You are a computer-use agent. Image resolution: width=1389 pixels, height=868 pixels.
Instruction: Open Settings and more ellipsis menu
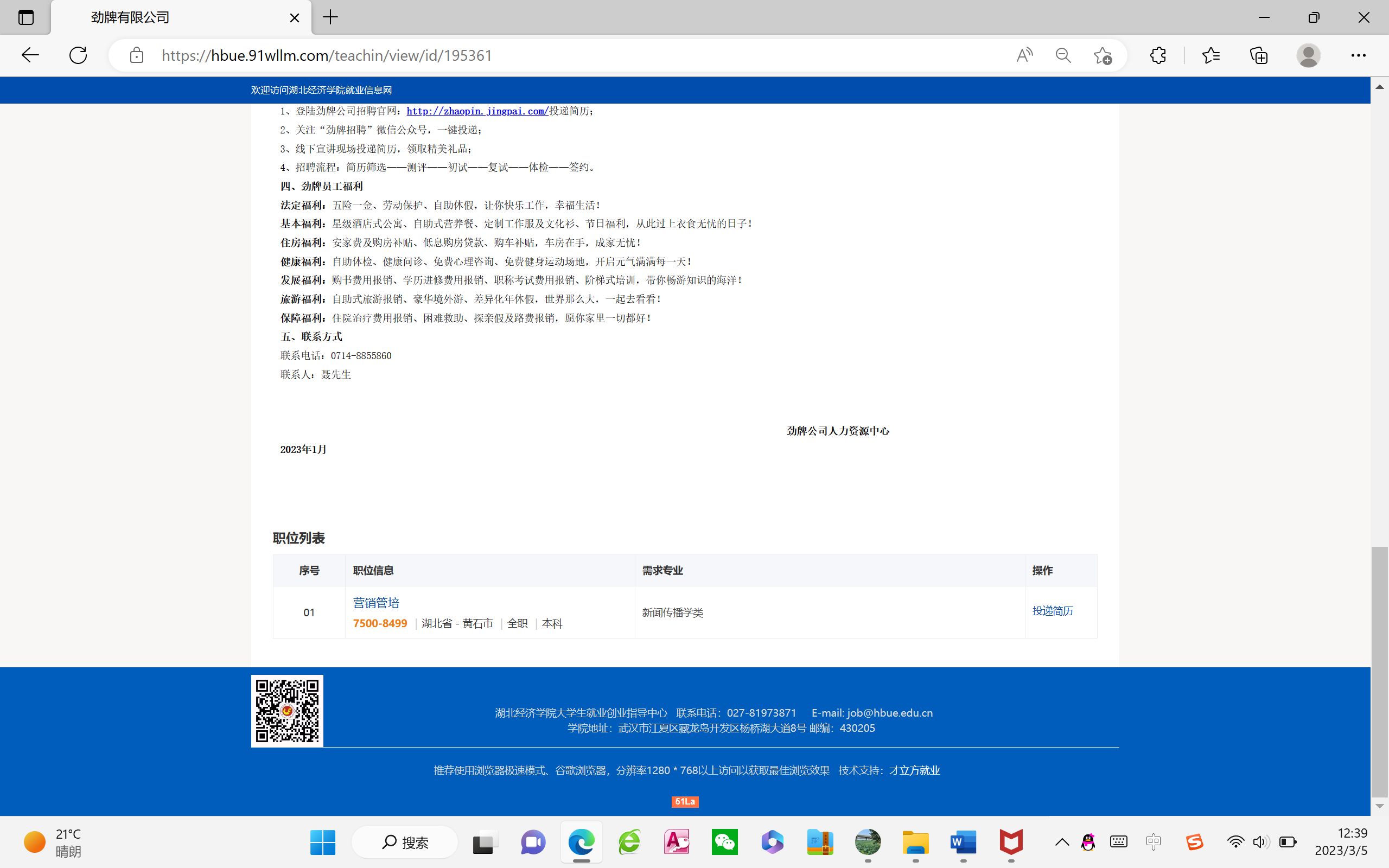tap(1358, 55)
